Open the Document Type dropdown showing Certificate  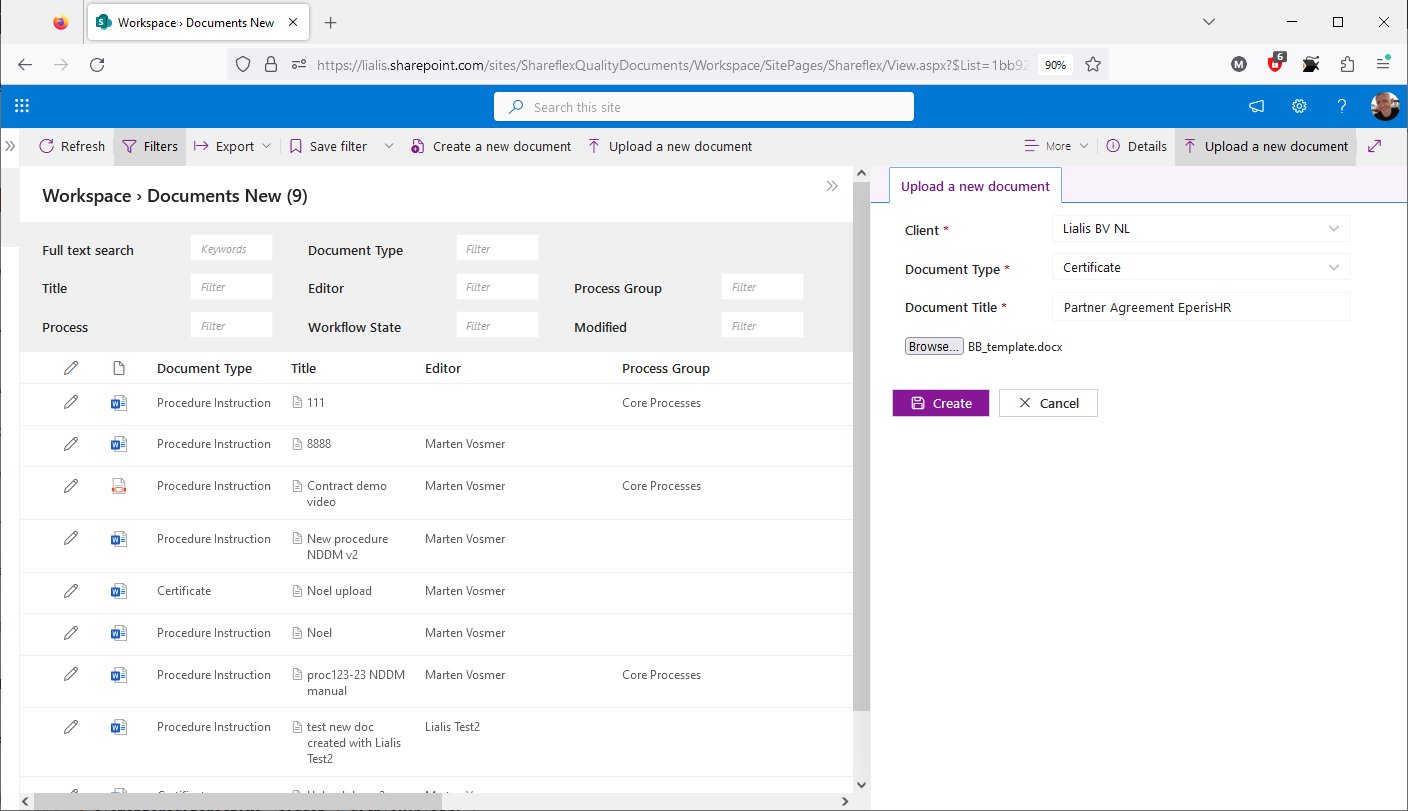click(1200, 268)
